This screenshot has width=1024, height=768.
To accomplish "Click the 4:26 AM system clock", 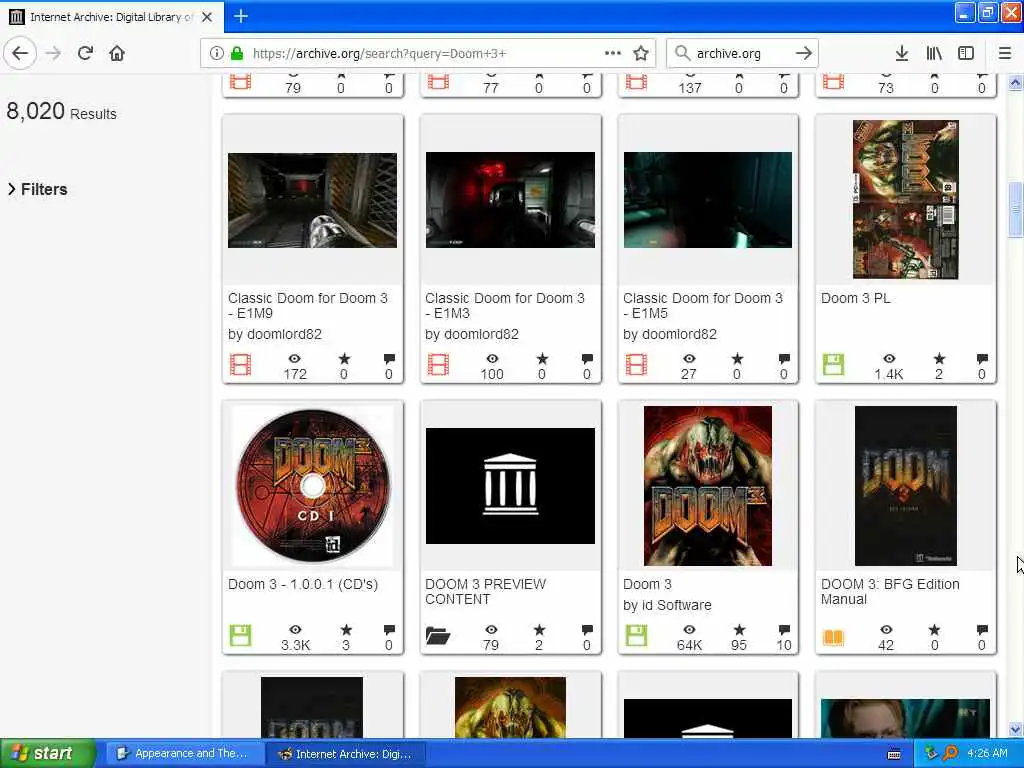I will pos(987,754).
